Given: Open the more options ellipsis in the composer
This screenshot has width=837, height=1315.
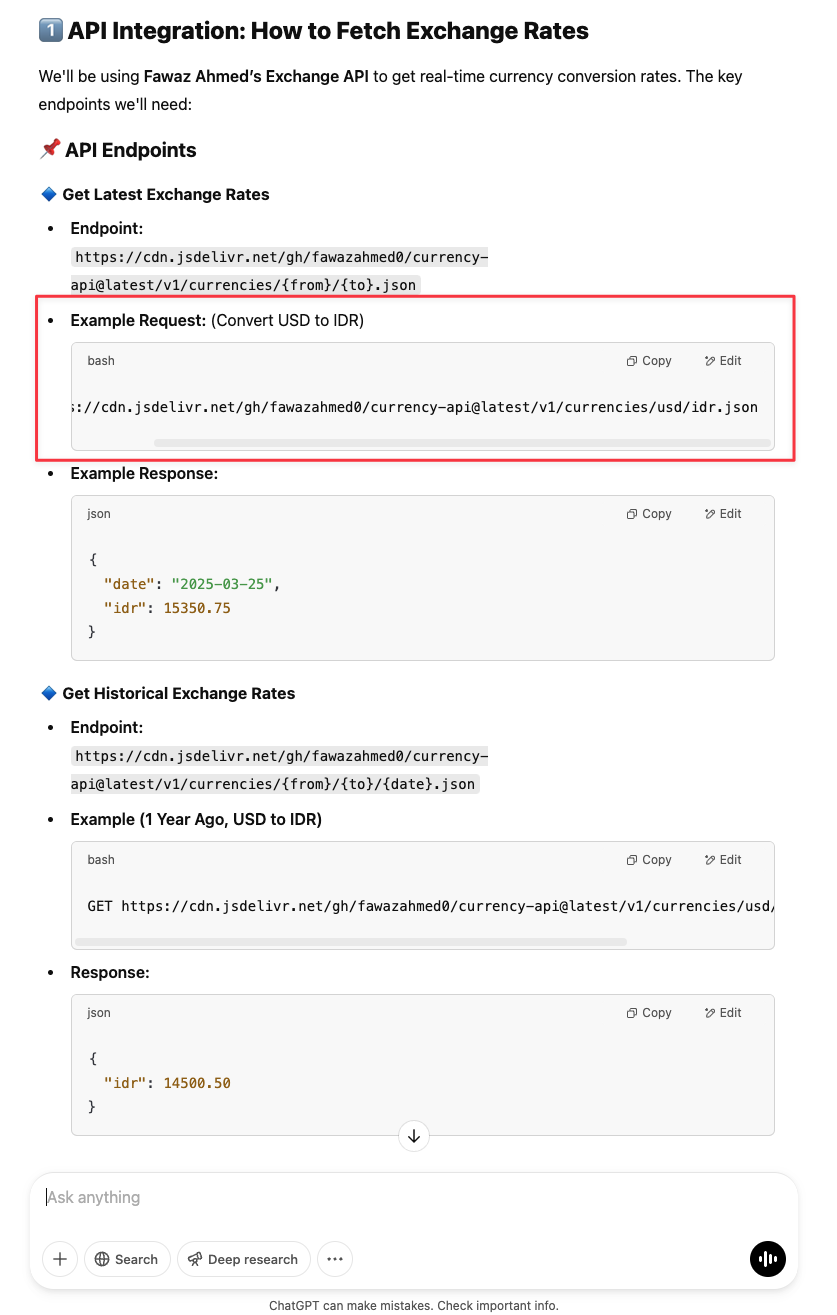Looking at the screenshot, I should [335, 1259].
